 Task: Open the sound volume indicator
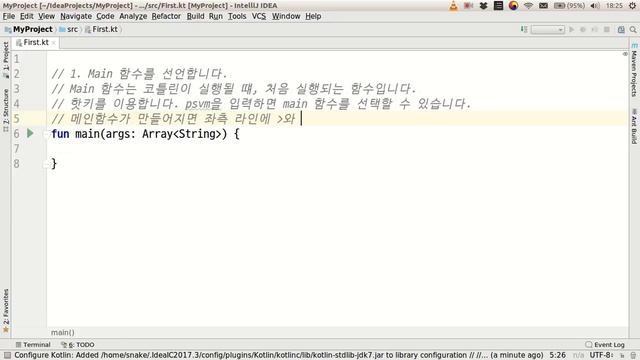point(595,6)
